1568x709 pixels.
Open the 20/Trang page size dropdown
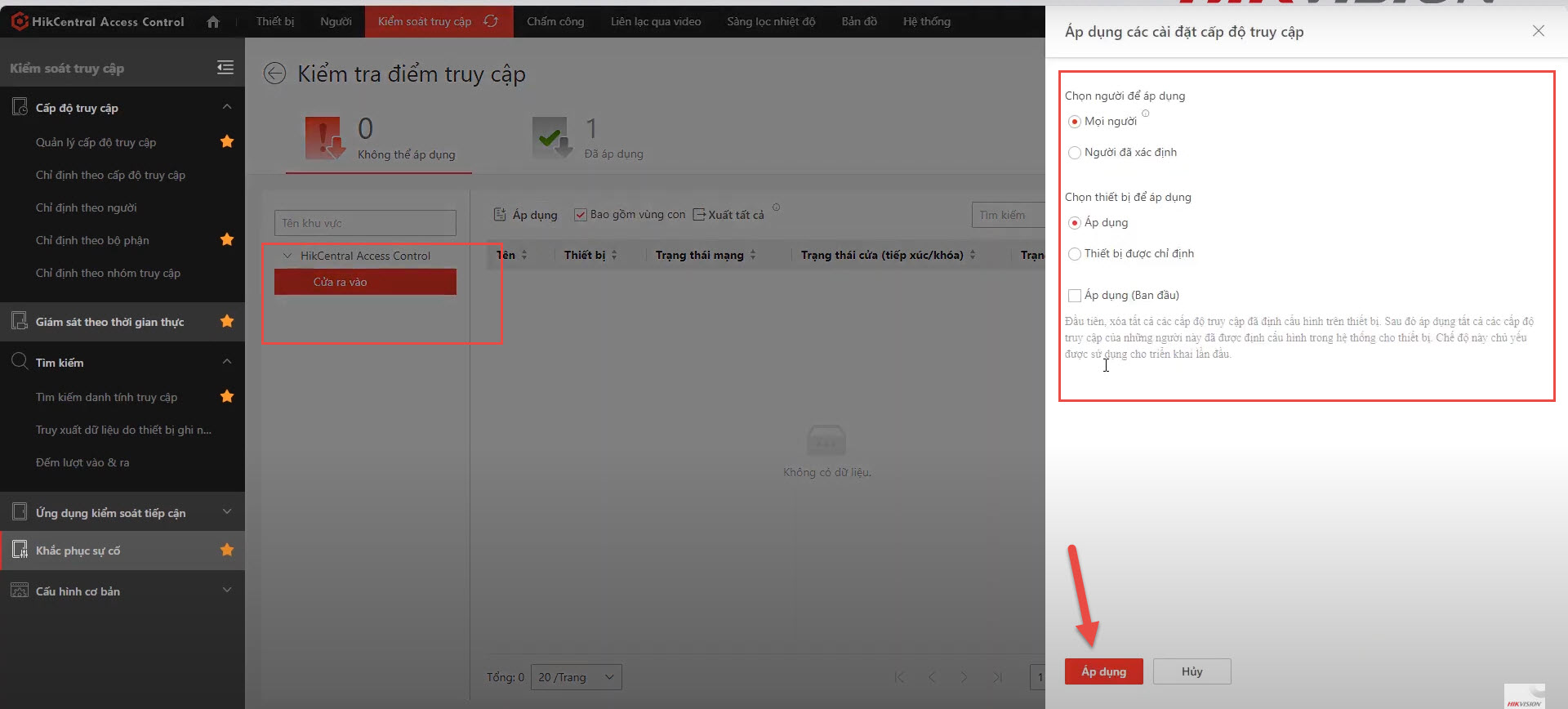[x=576, y=677]
